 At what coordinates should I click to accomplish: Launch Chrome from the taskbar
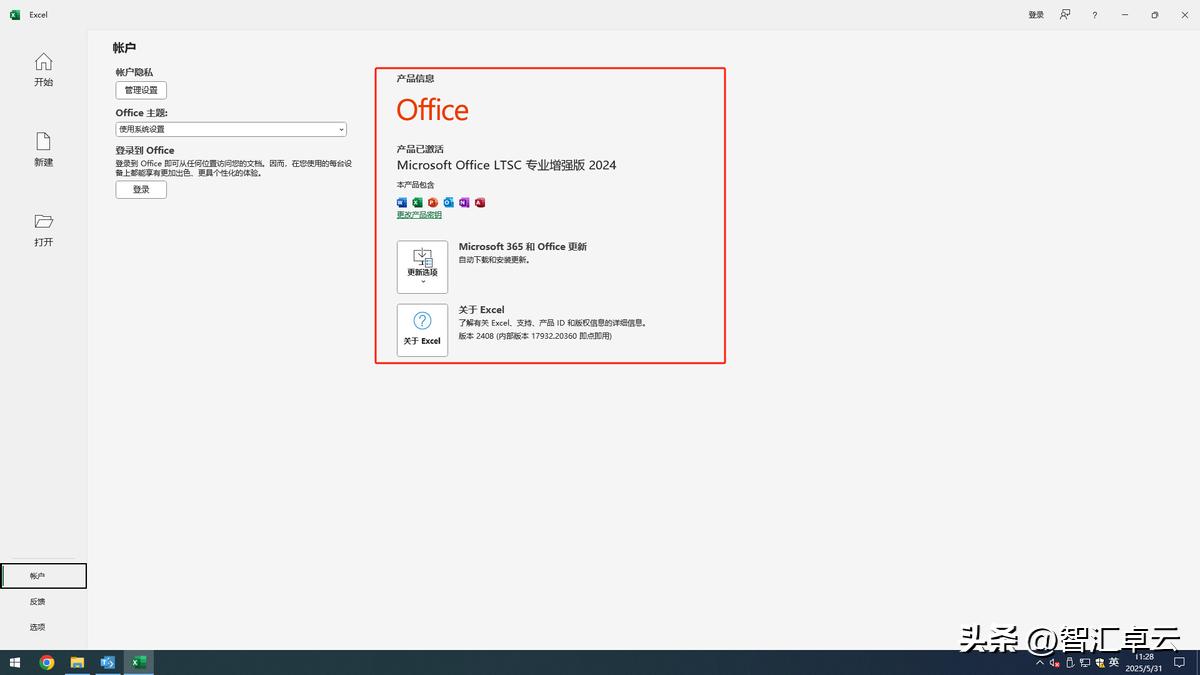[x=46, y=662]
